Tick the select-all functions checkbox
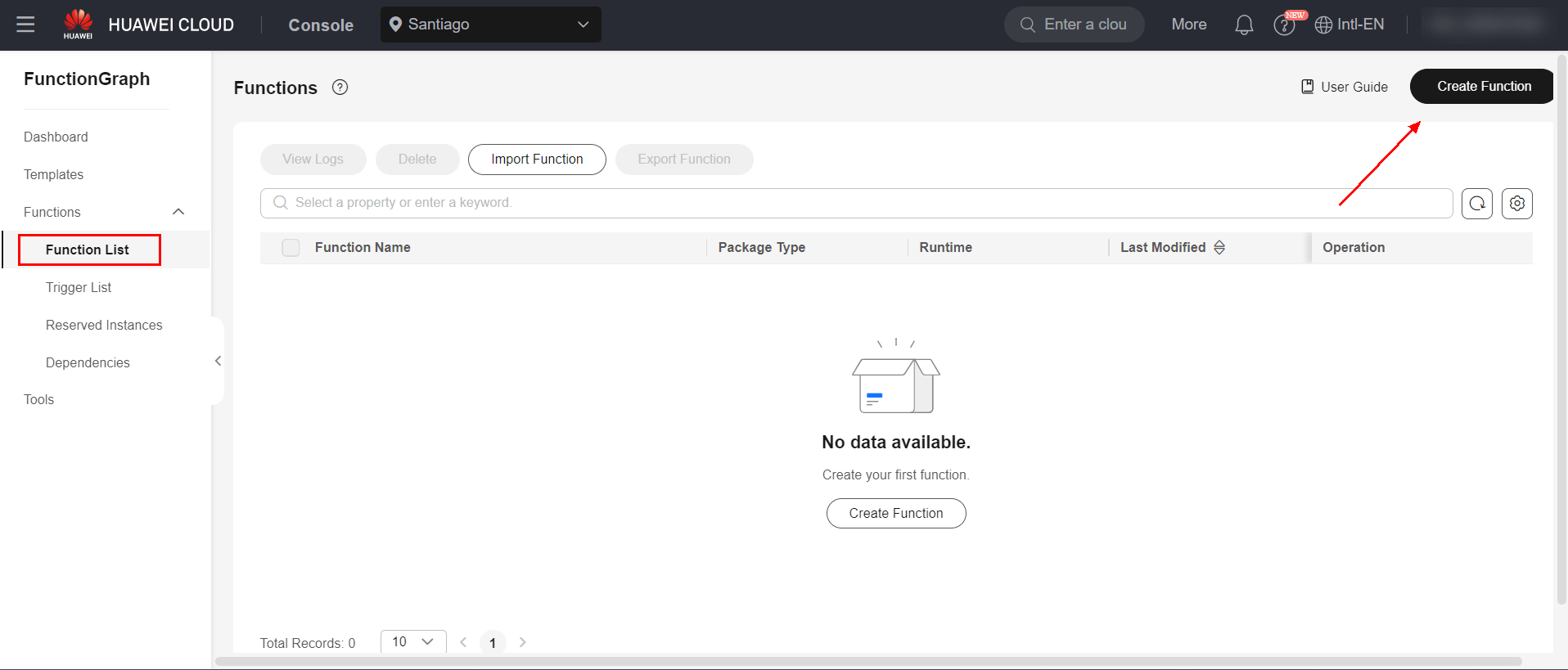Image resolution: width=1568 pixels, height=670 pixels. (x=291, y=248)
